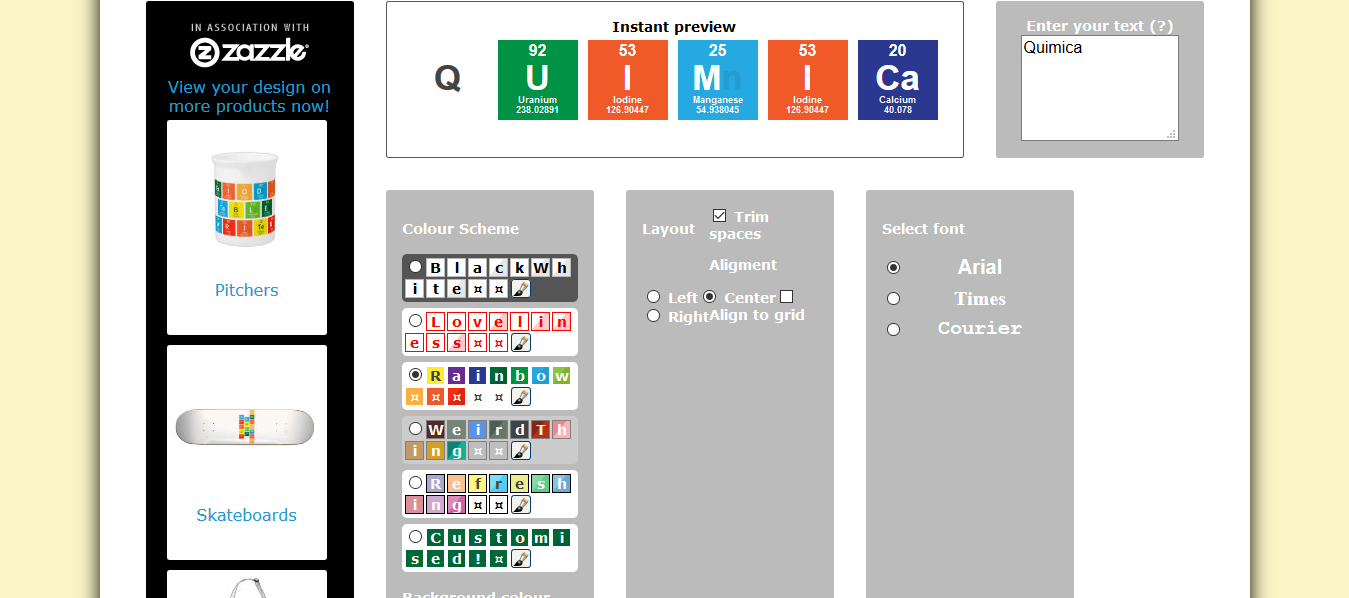The image size is (1349, 598).
Task: Click the yellow R swatch in Rainbow scheme
Action: point(435,376)
